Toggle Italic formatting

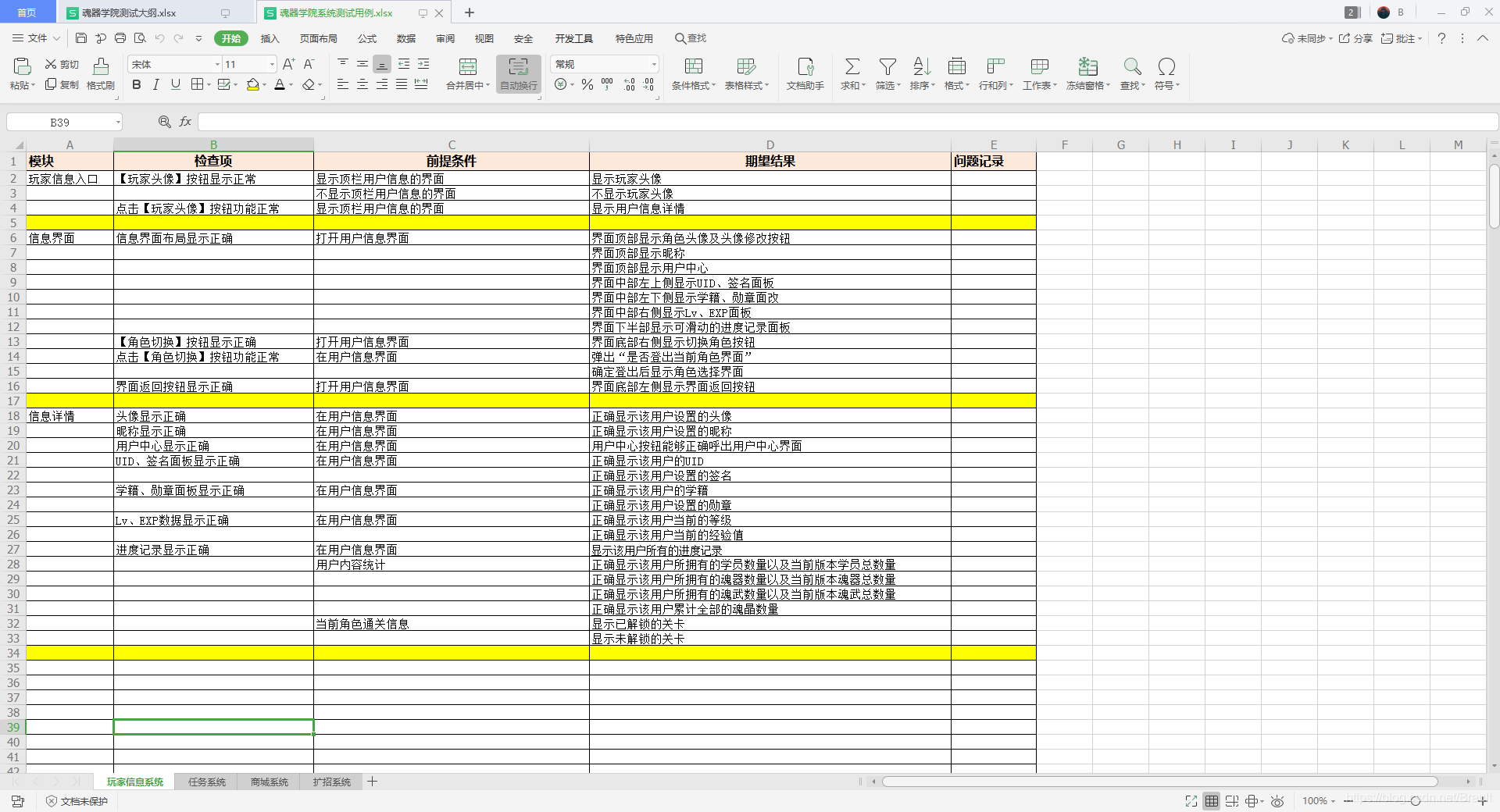pyautogui.click(x=156, y=84)
